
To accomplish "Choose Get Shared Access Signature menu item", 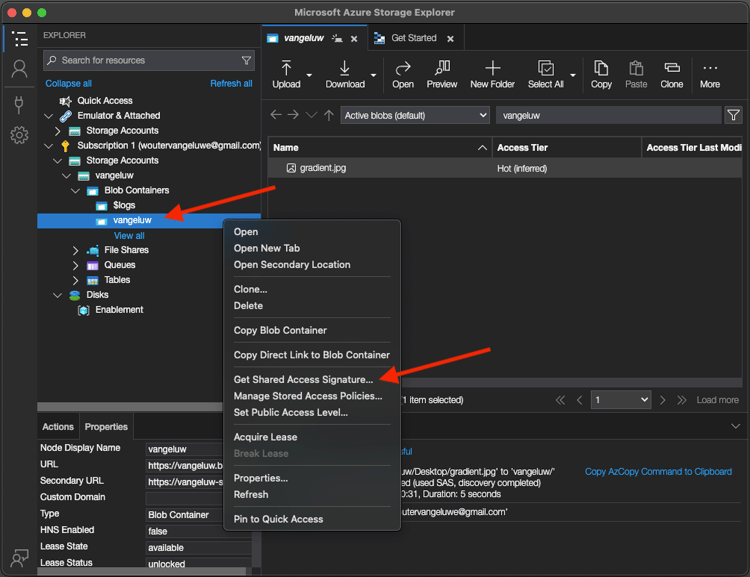I will 303,380.
